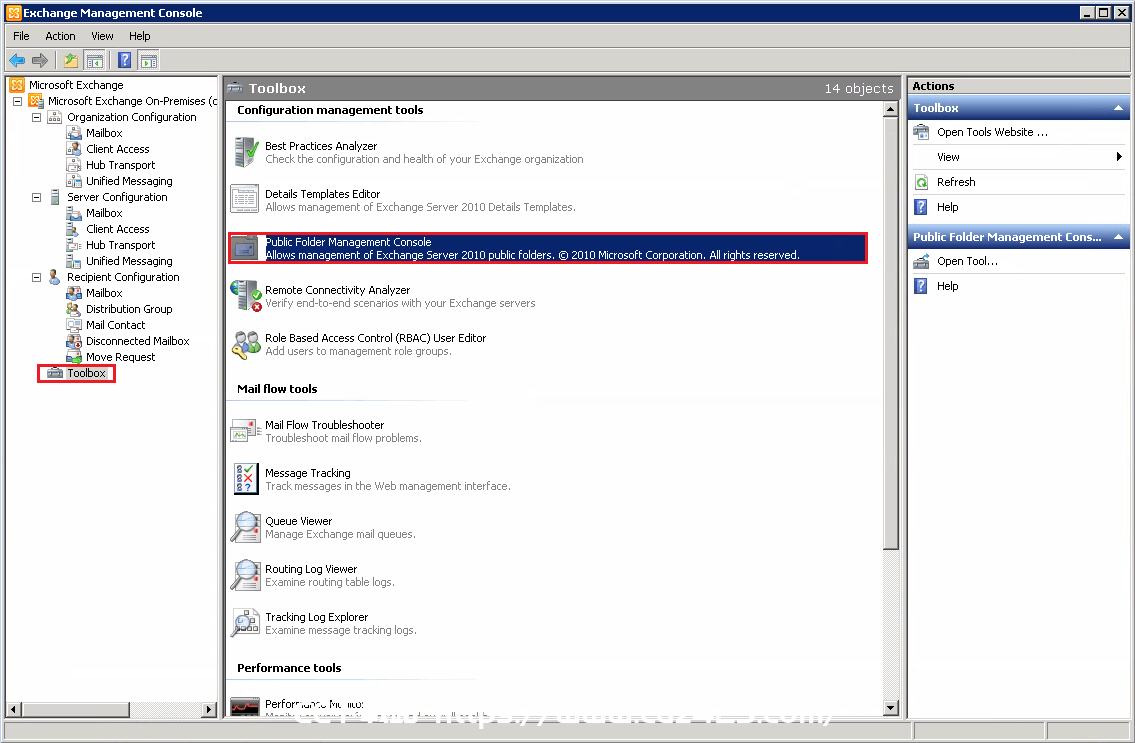1135x743 pixels.
Task: Click the Toolbox list scroll up arrow
Action: (x=891, y=109)
